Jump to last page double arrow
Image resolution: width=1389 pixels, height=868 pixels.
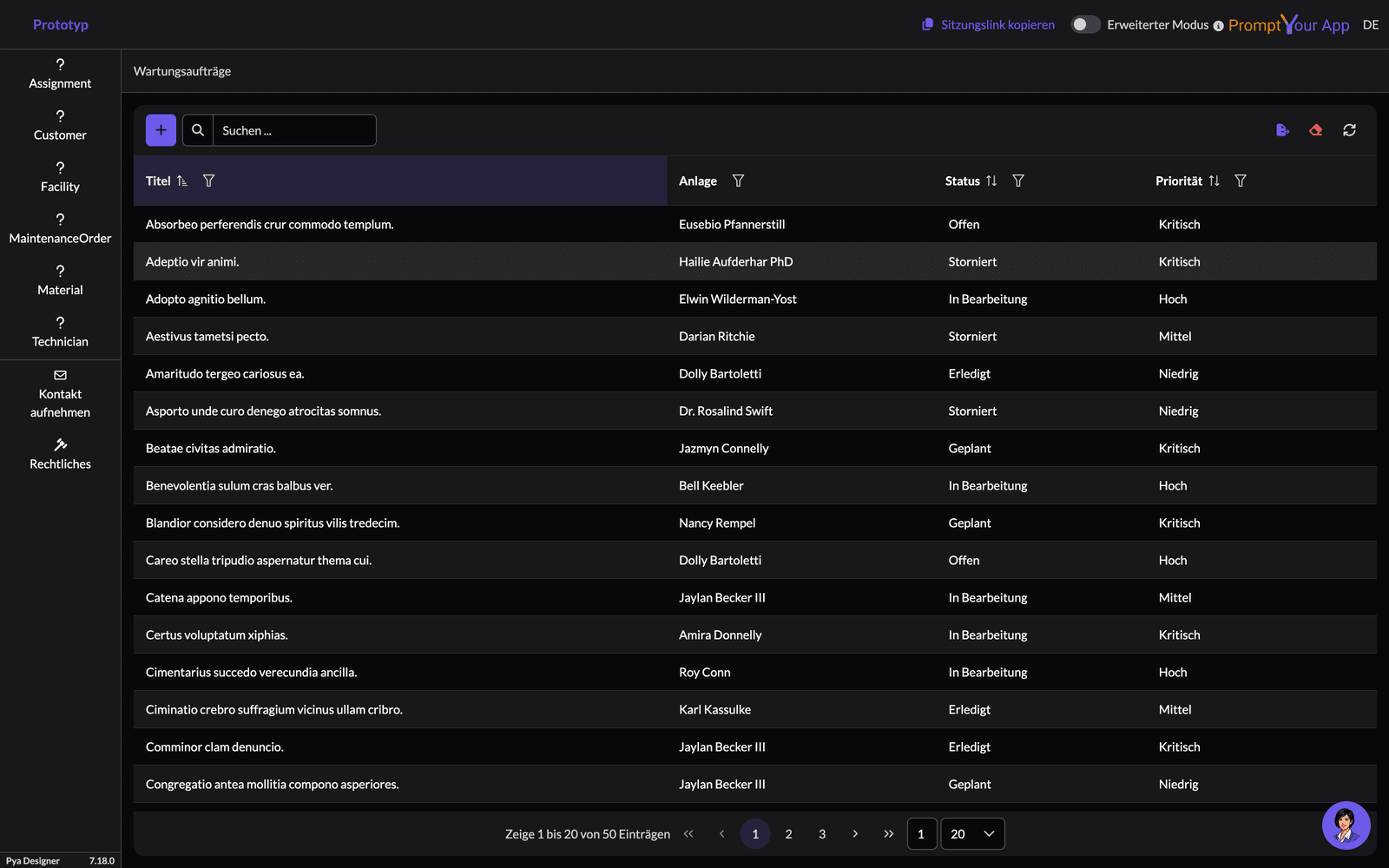tap(888, 834)
